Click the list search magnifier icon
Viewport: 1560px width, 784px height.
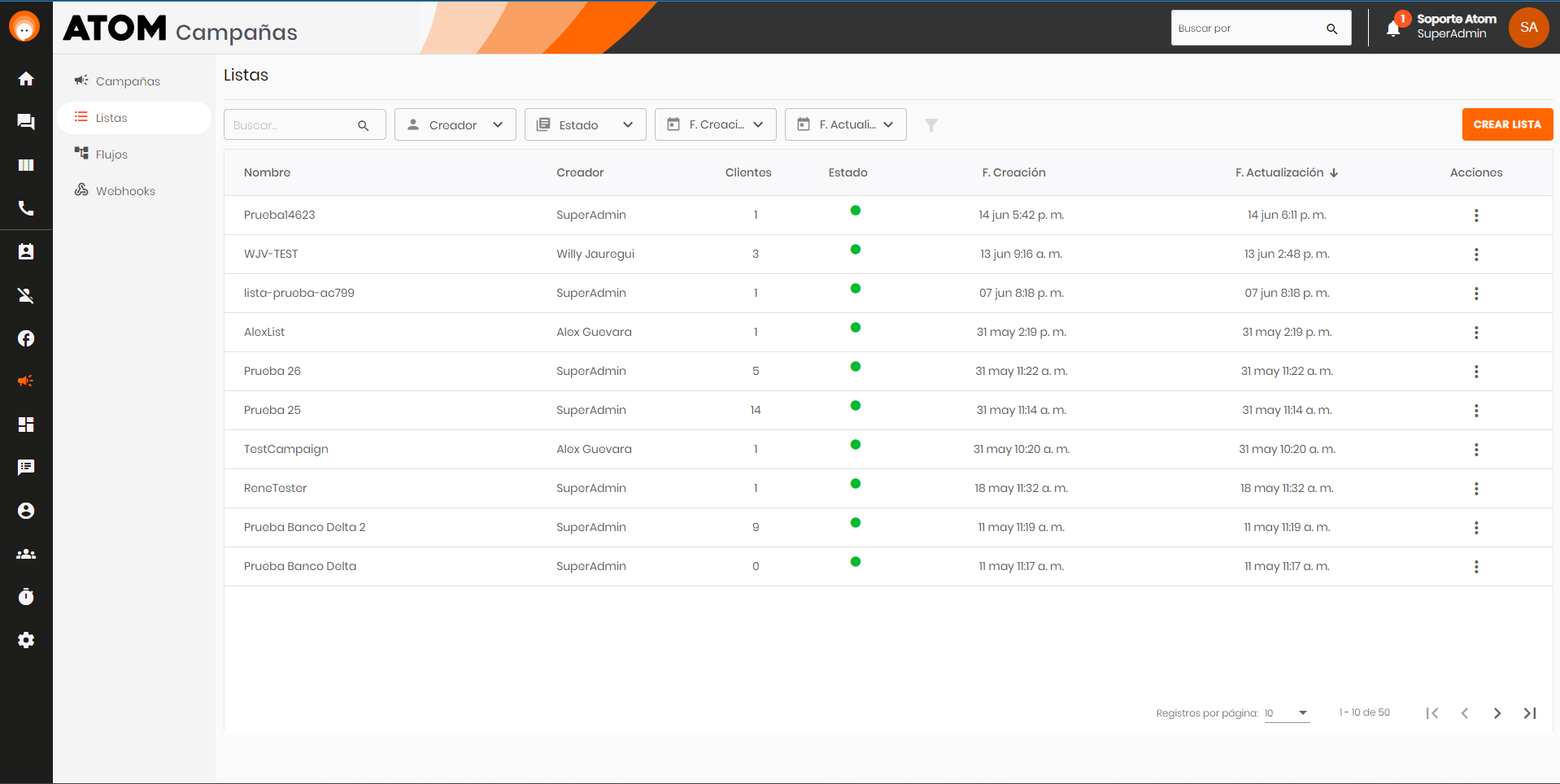(364, 125)
